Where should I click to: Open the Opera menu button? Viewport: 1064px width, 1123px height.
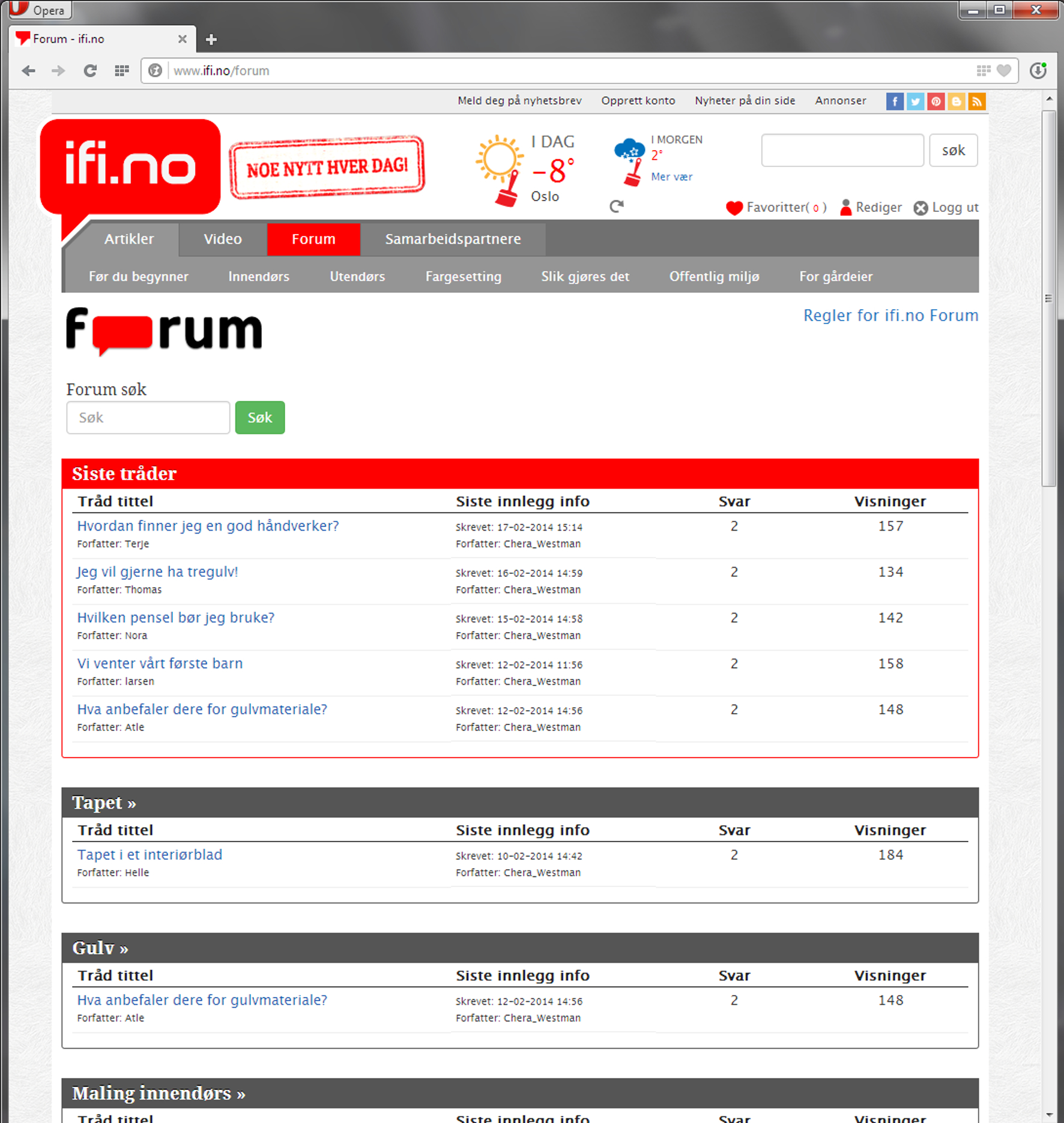click(x=37, y=10)
